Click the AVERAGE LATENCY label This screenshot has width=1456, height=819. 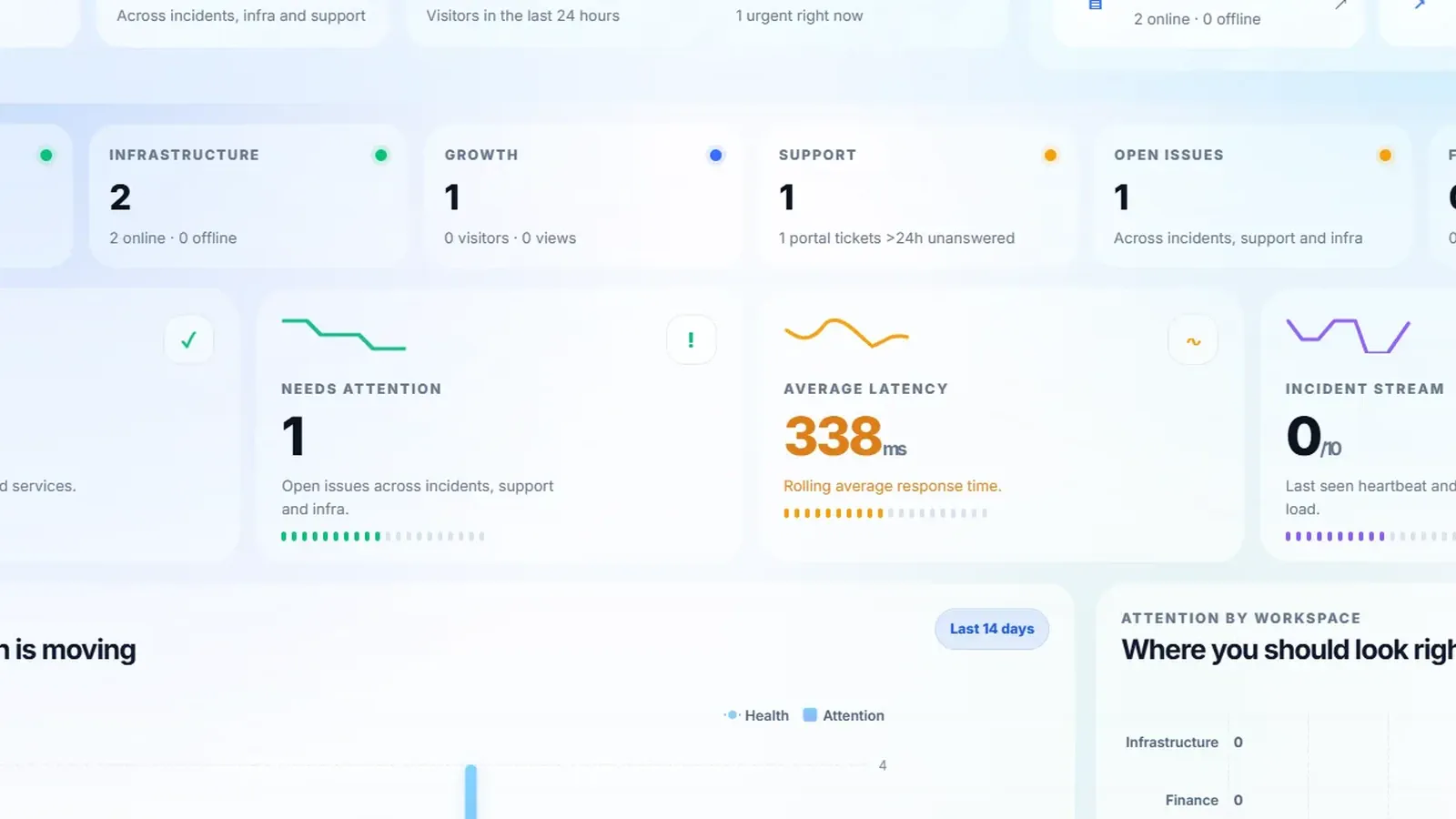pos(865,389)
